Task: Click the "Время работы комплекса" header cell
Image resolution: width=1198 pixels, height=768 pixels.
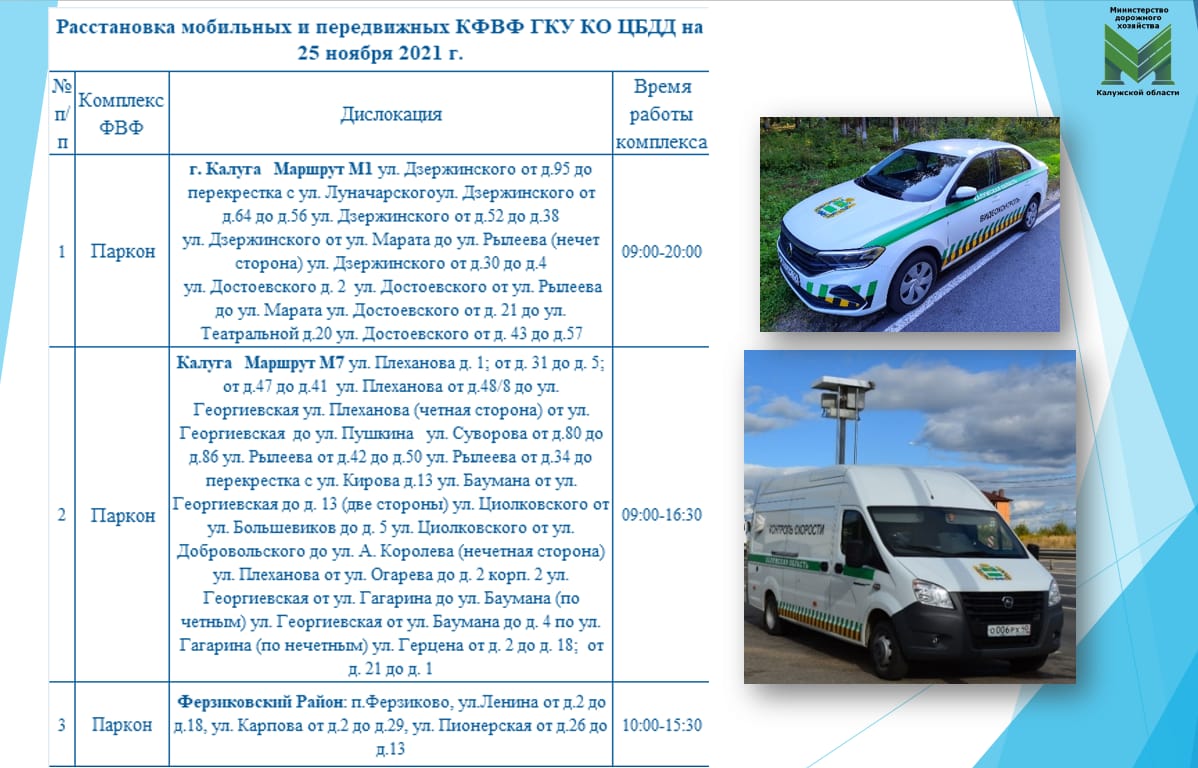Action: 661,114
